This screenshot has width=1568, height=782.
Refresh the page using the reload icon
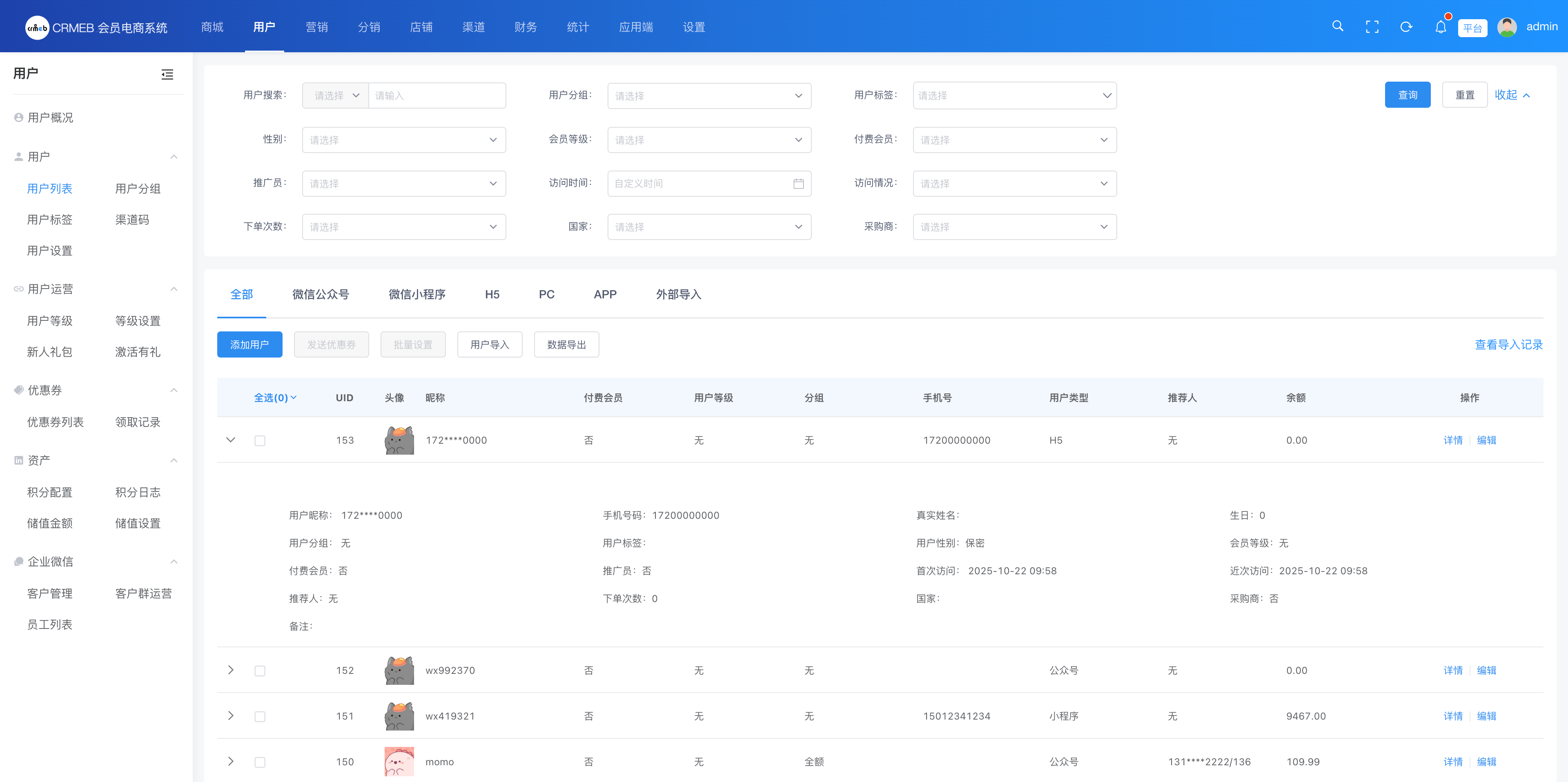tap(1406, 26)
